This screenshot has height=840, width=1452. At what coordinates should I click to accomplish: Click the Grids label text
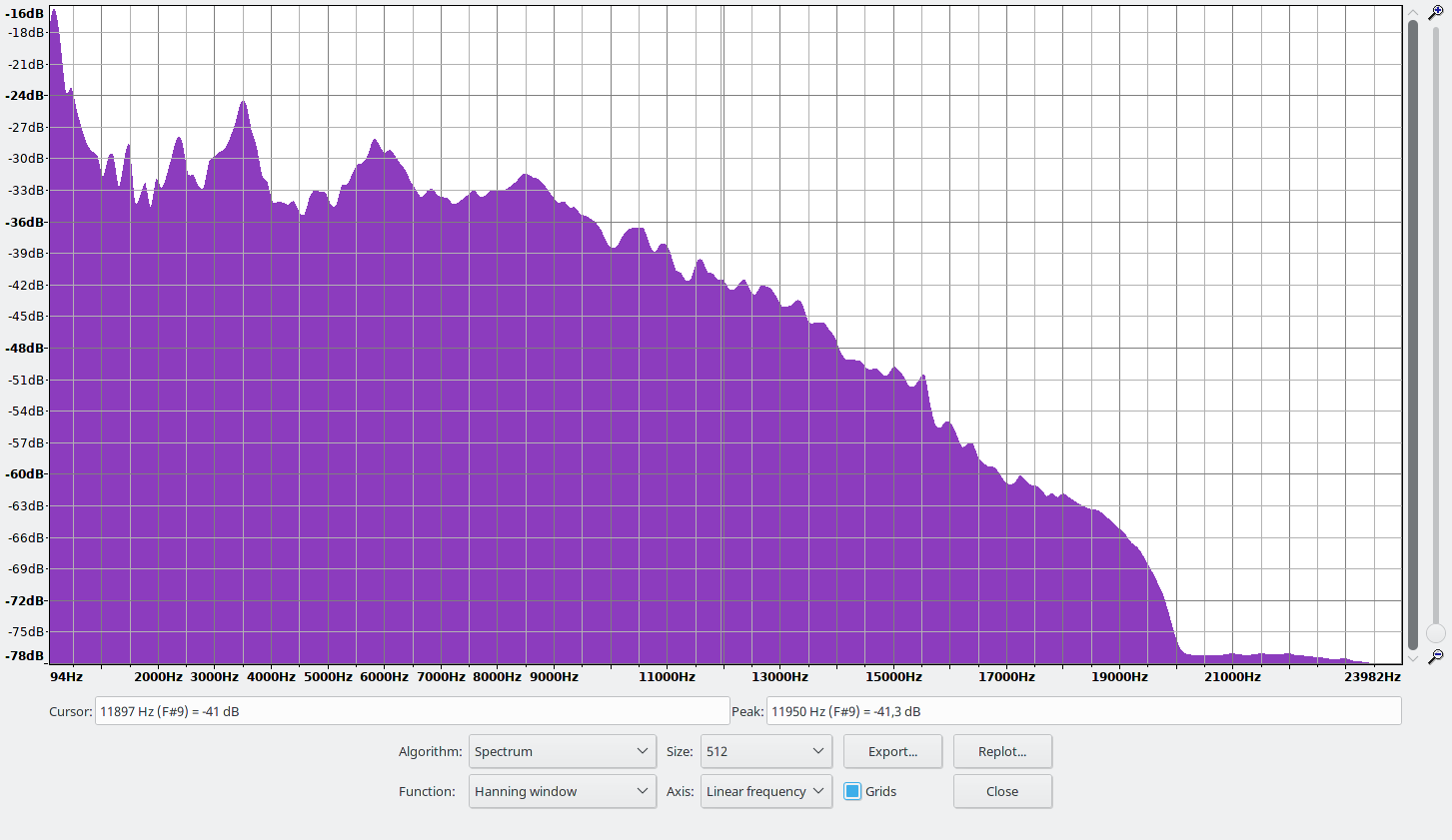point(880,791)
